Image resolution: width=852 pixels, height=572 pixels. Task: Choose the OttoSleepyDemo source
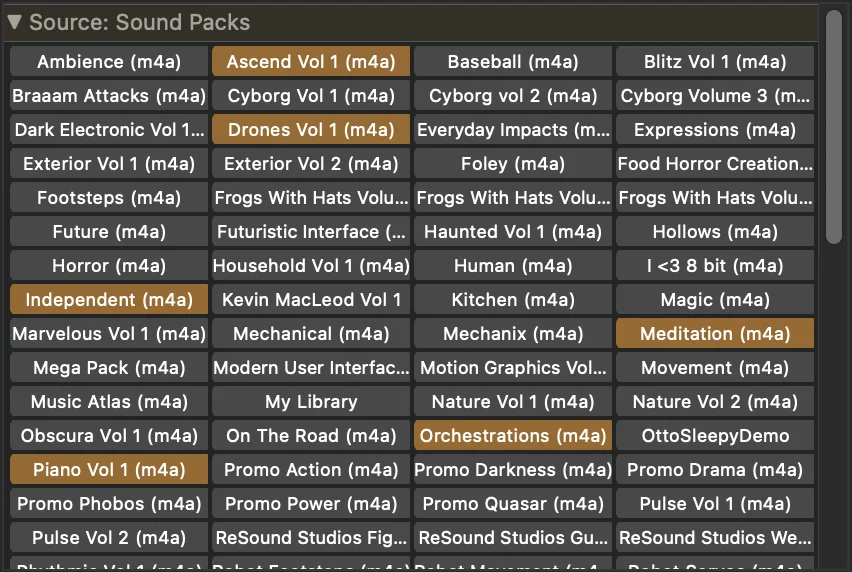[715, 435]
